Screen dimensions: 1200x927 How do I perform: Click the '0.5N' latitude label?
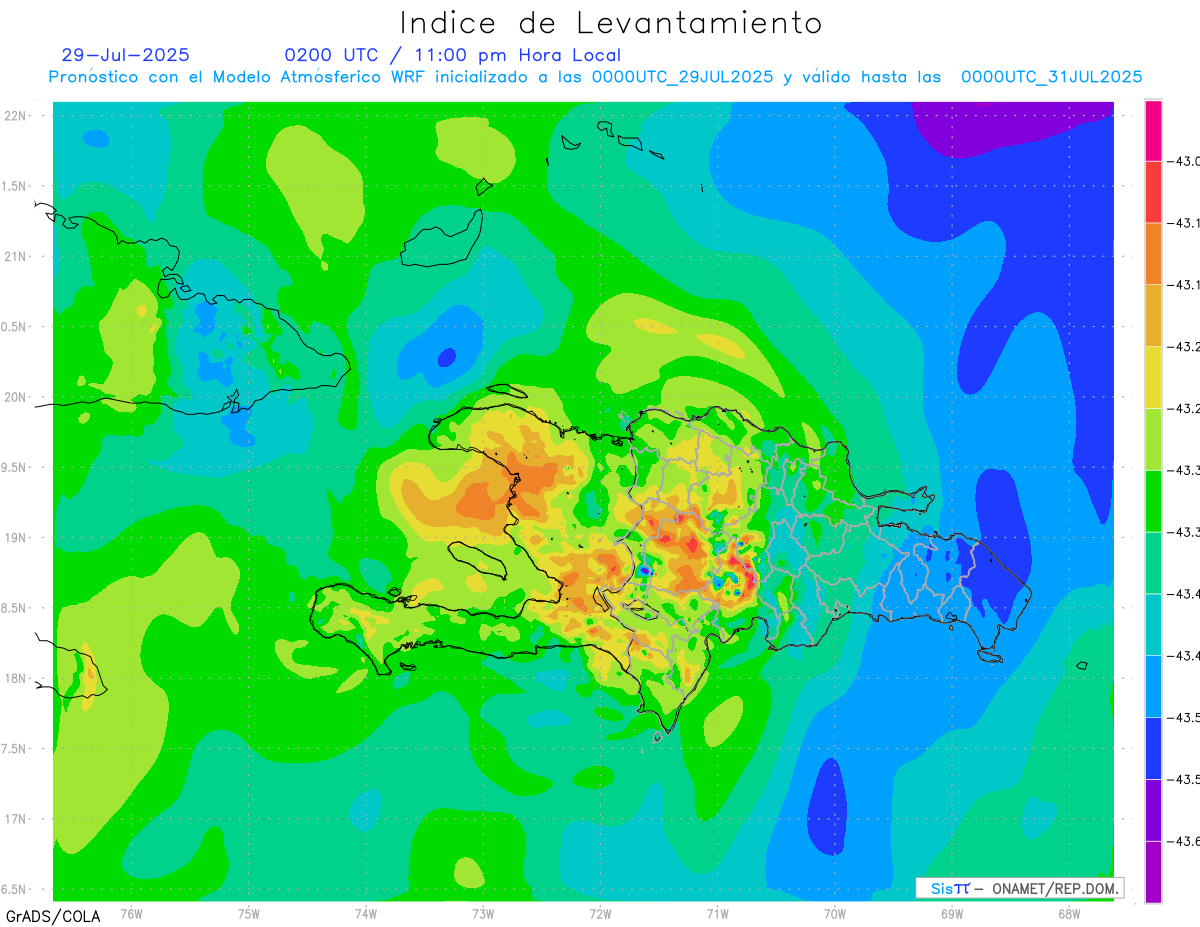[x=14, y=327]
